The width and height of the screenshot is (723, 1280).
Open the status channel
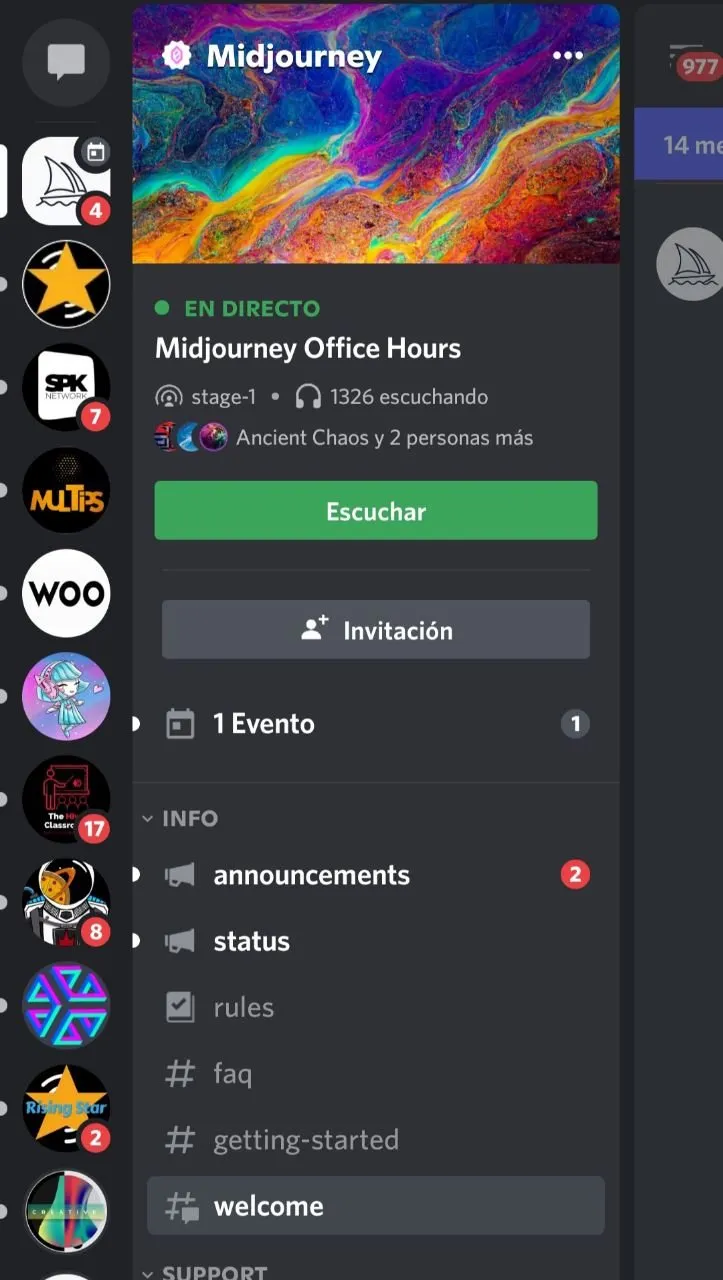pos(376,941)
